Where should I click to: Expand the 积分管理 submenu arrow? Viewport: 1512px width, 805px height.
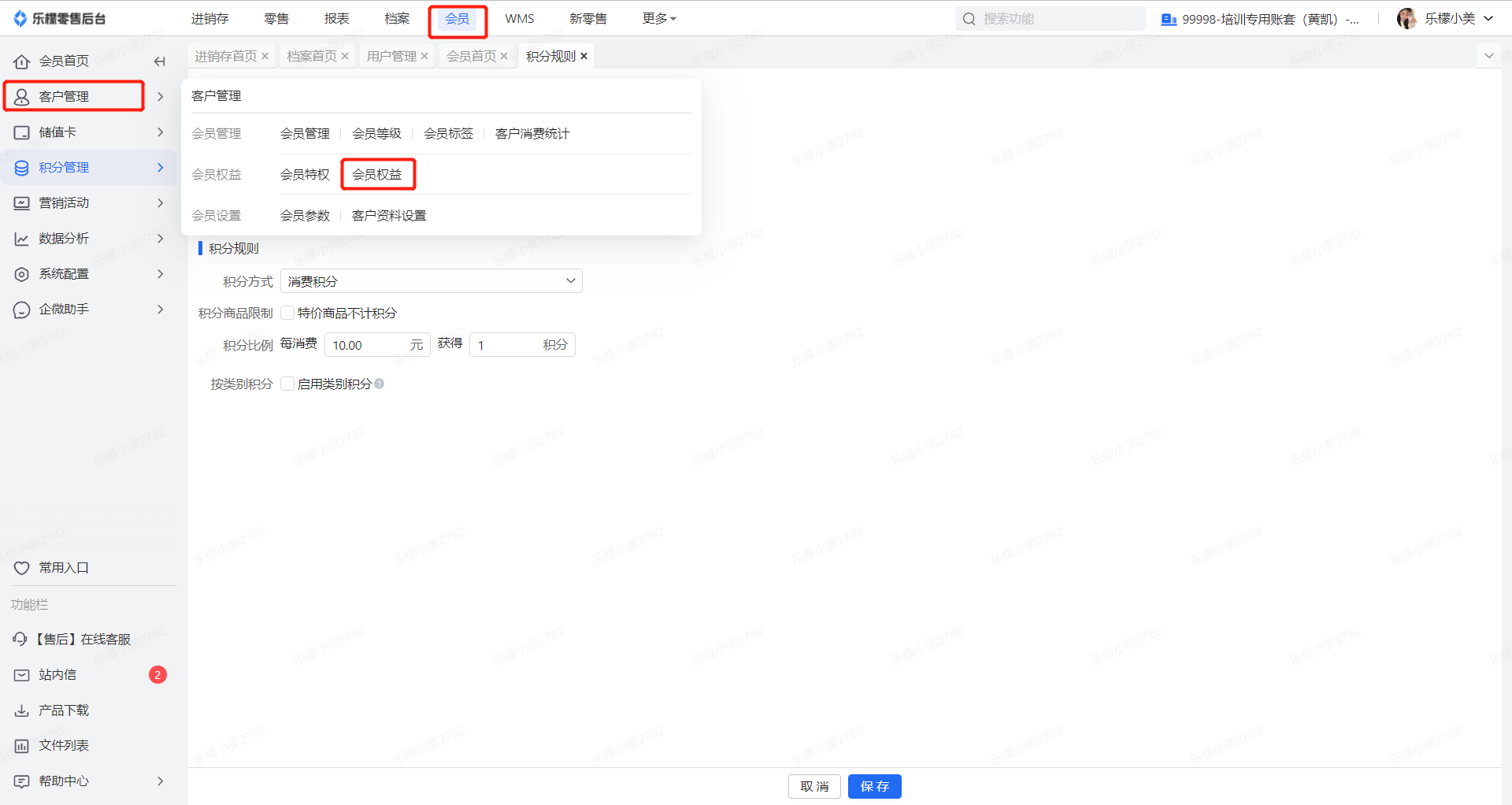pos(160,167)
